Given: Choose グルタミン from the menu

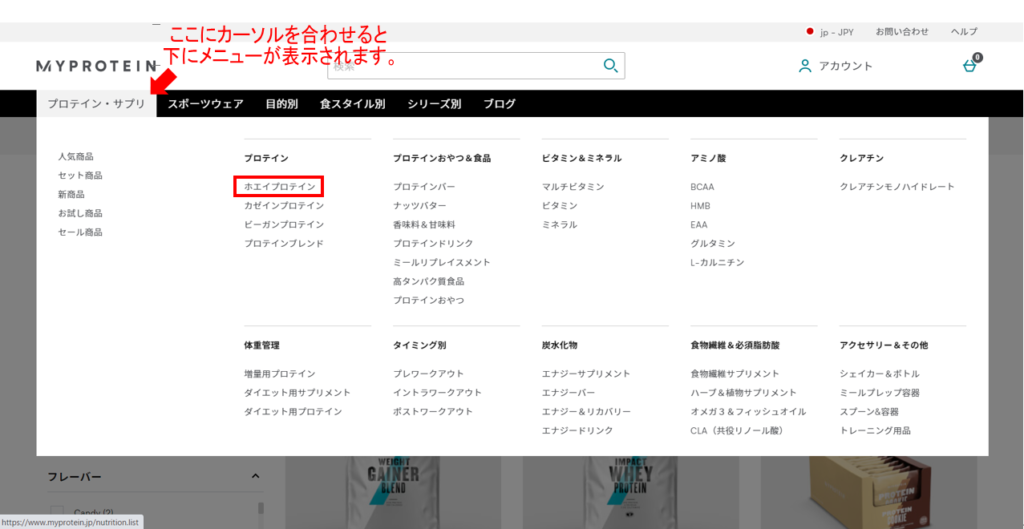Looking at the screenshot, I should 713,244.
